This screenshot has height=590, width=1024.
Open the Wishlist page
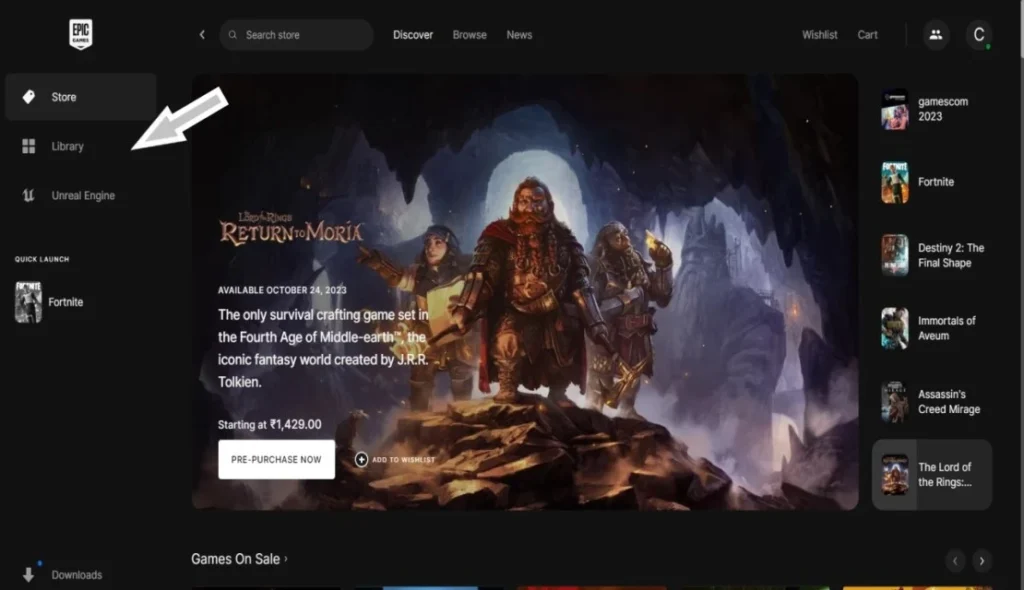[820, 35]
